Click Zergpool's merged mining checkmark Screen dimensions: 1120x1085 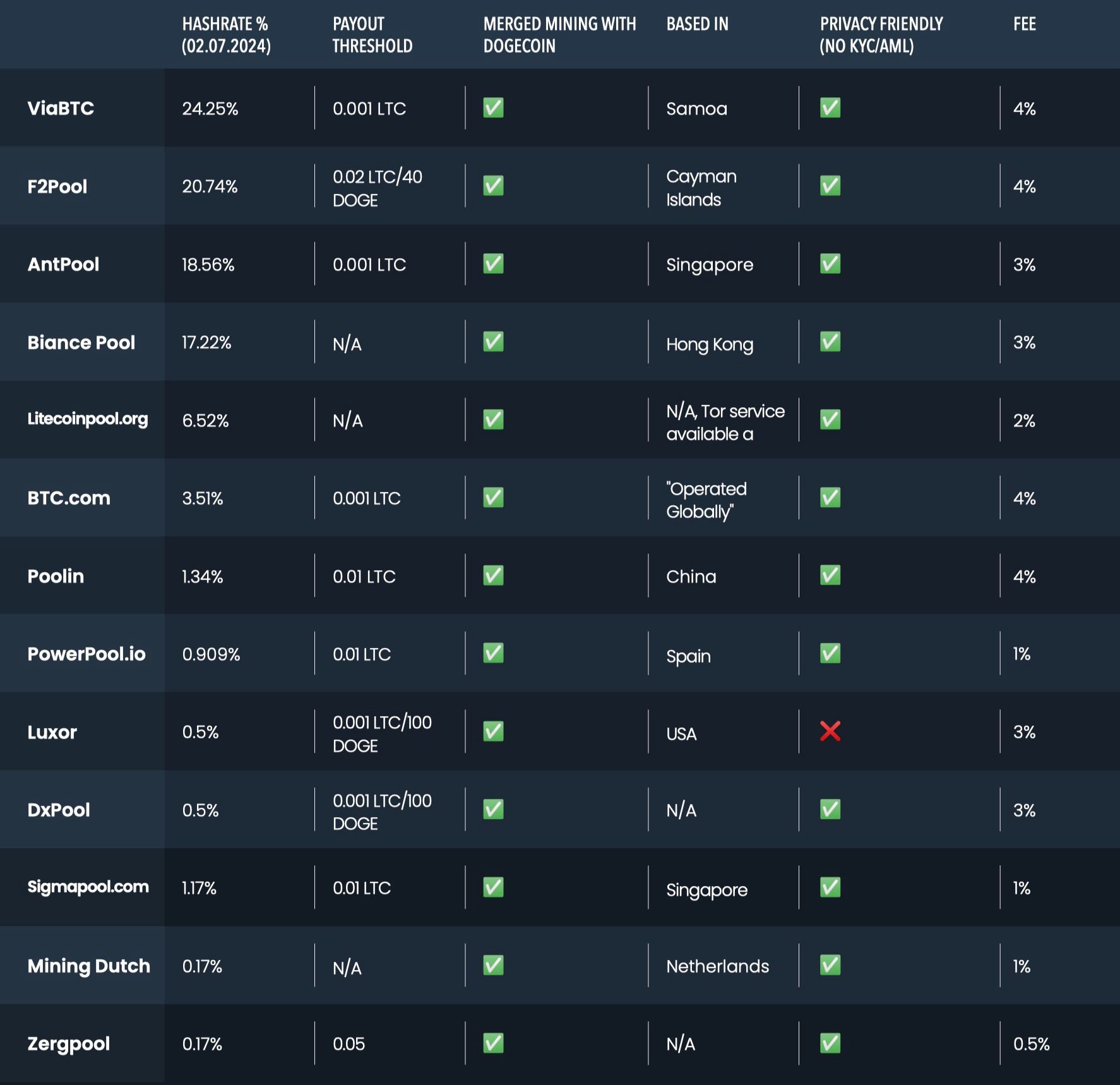click(493, 1043)
